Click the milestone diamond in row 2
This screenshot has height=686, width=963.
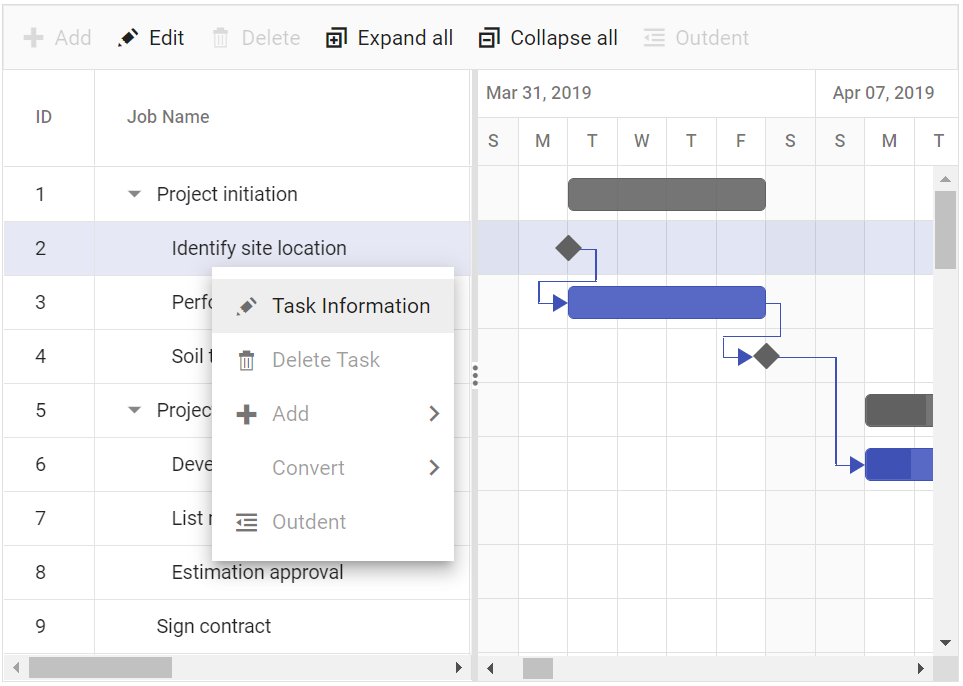(568, 248)
